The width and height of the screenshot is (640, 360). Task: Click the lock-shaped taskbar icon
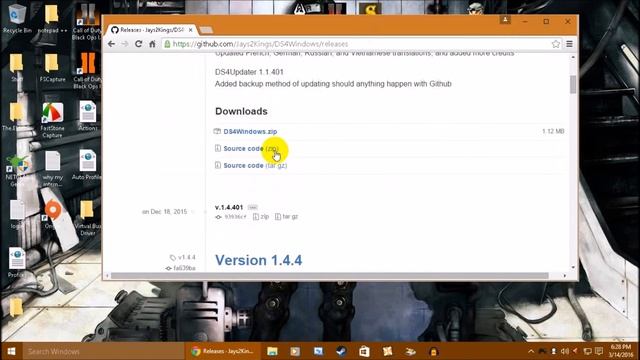pos(433,351)
